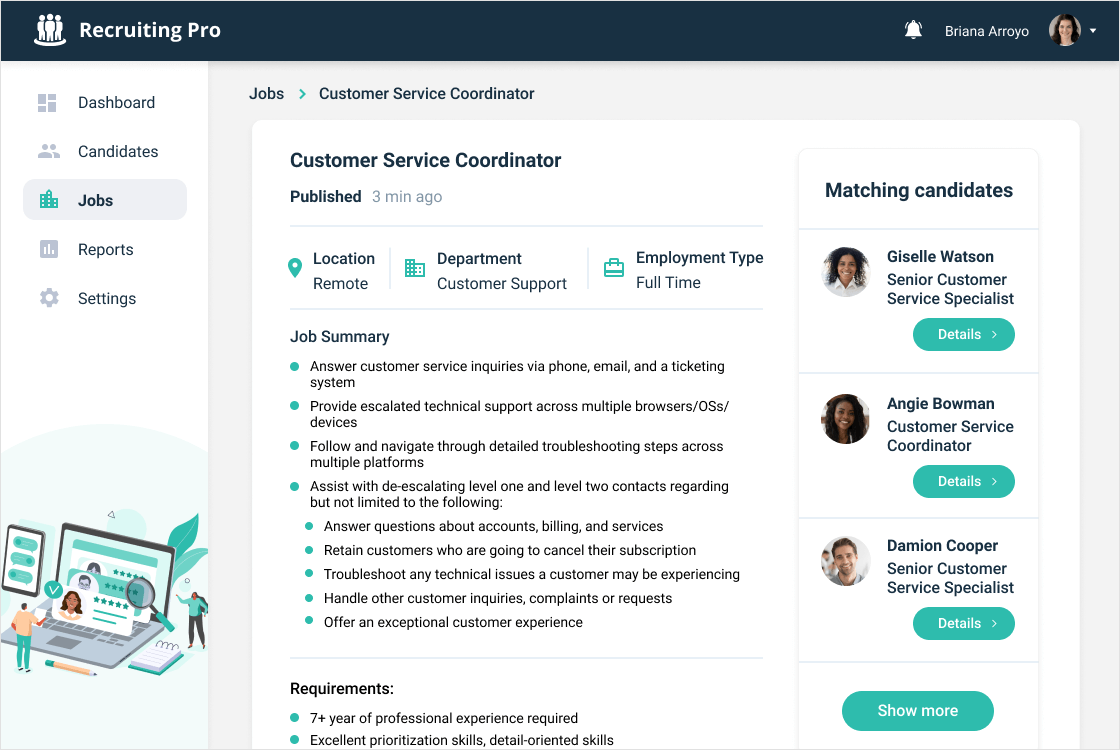Image resolution: width=1120 pixels, height=750 pixels.
Task: Click the Jobs building icon
Action: pos(48,200)
